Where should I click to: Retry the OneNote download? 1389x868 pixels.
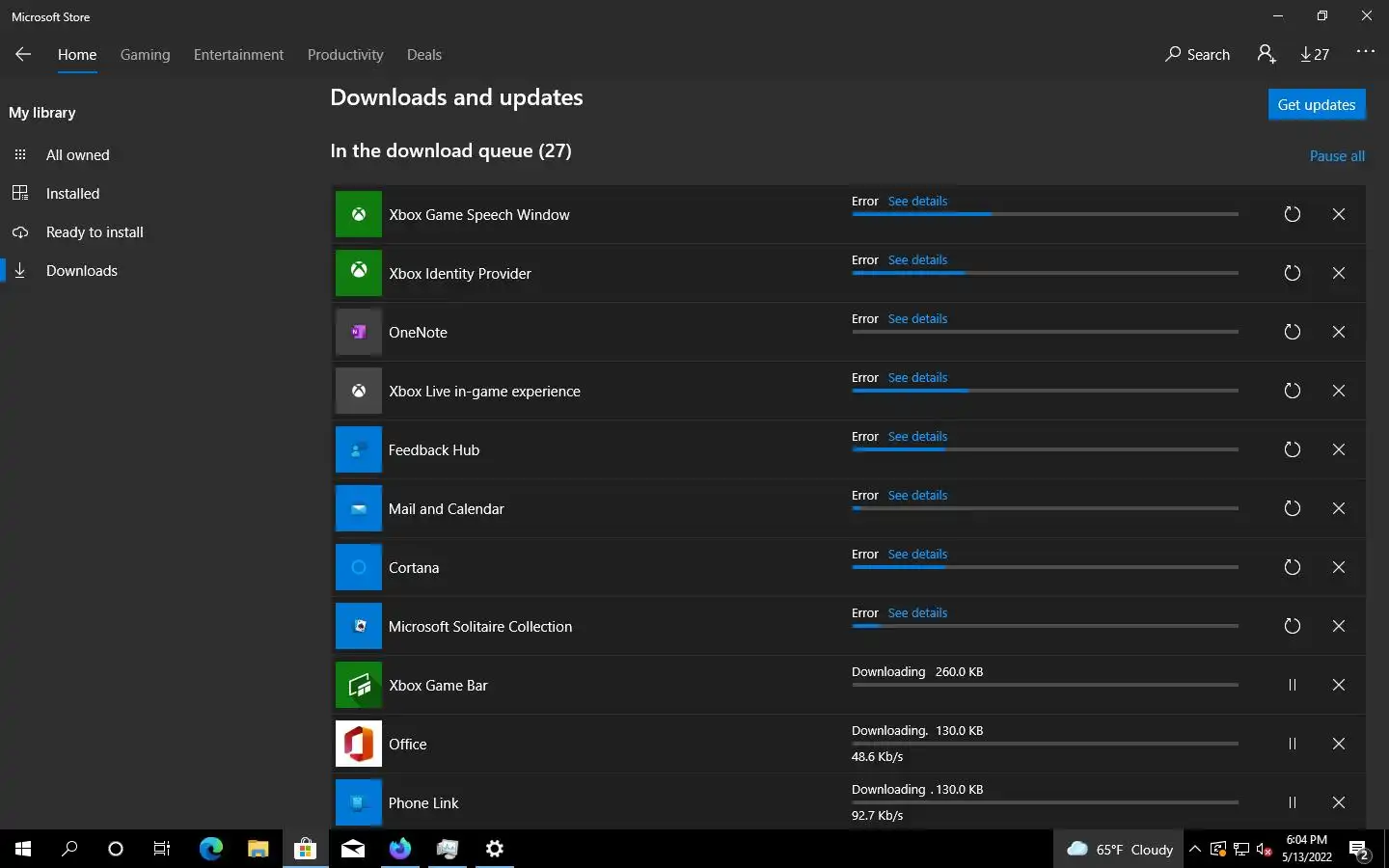(1293, 332)
